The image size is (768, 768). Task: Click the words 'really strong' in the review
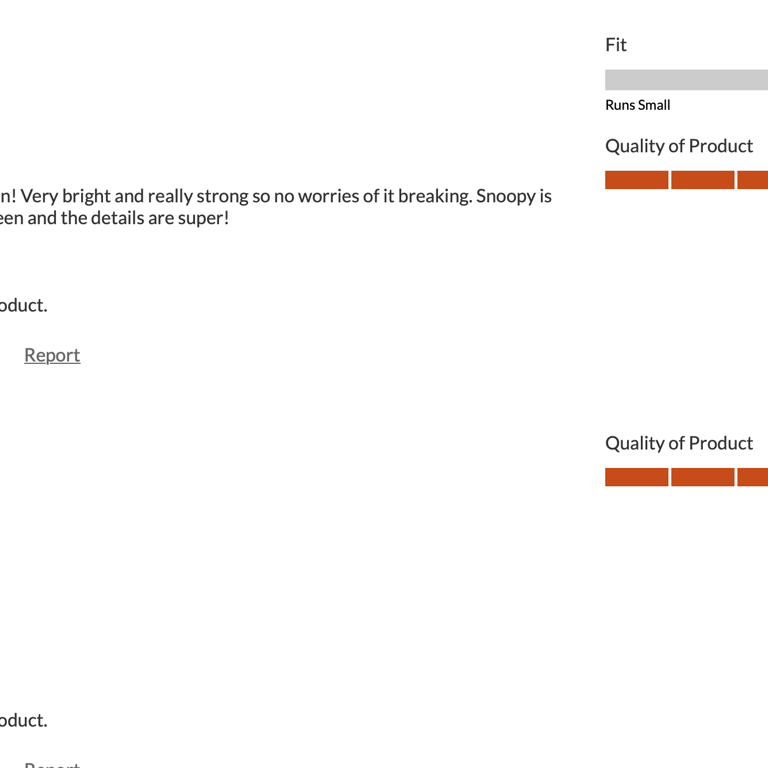pos(197,196)
